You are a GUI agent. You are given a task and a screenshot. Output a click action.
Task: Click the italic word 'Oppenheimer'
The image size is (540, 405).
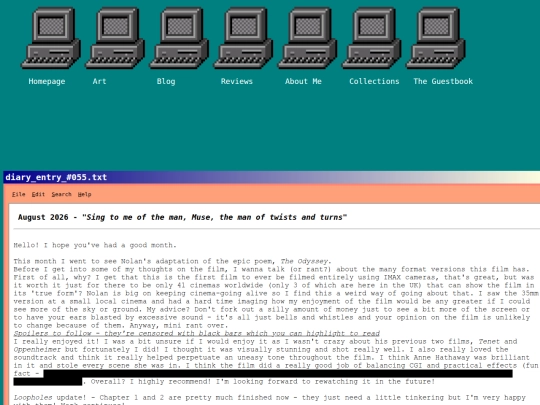37,350
